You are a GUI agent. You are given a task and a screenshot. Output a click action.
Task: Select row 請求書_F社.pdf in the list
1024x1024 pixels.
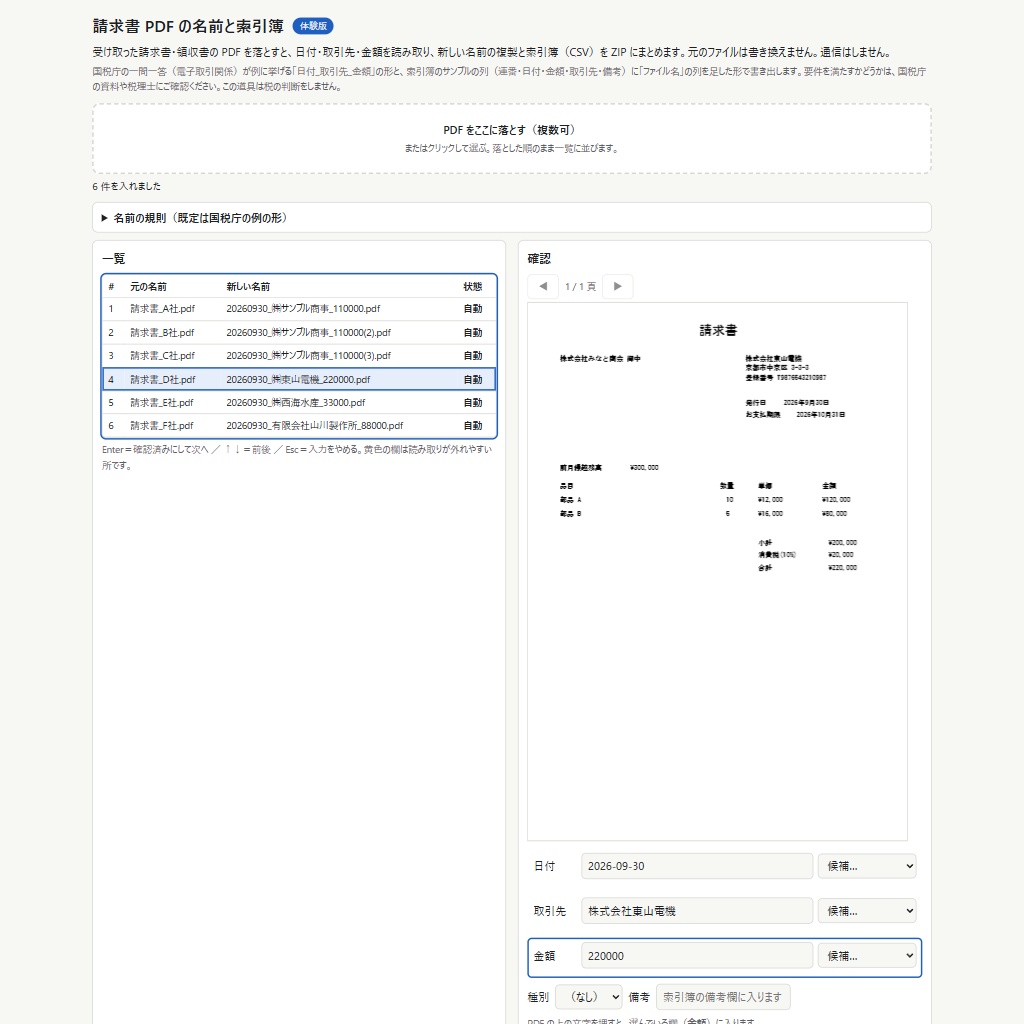coord(299,426)
